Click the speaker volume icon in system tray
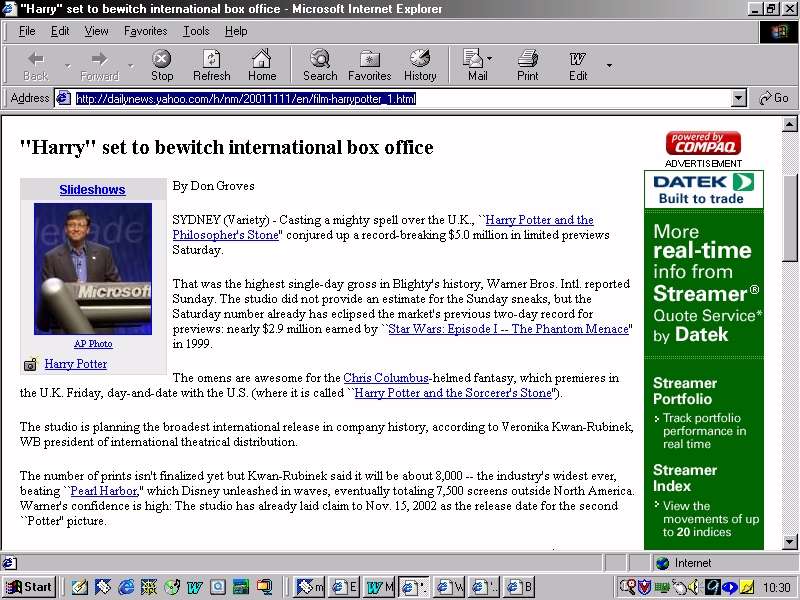 tap(693, 588)
